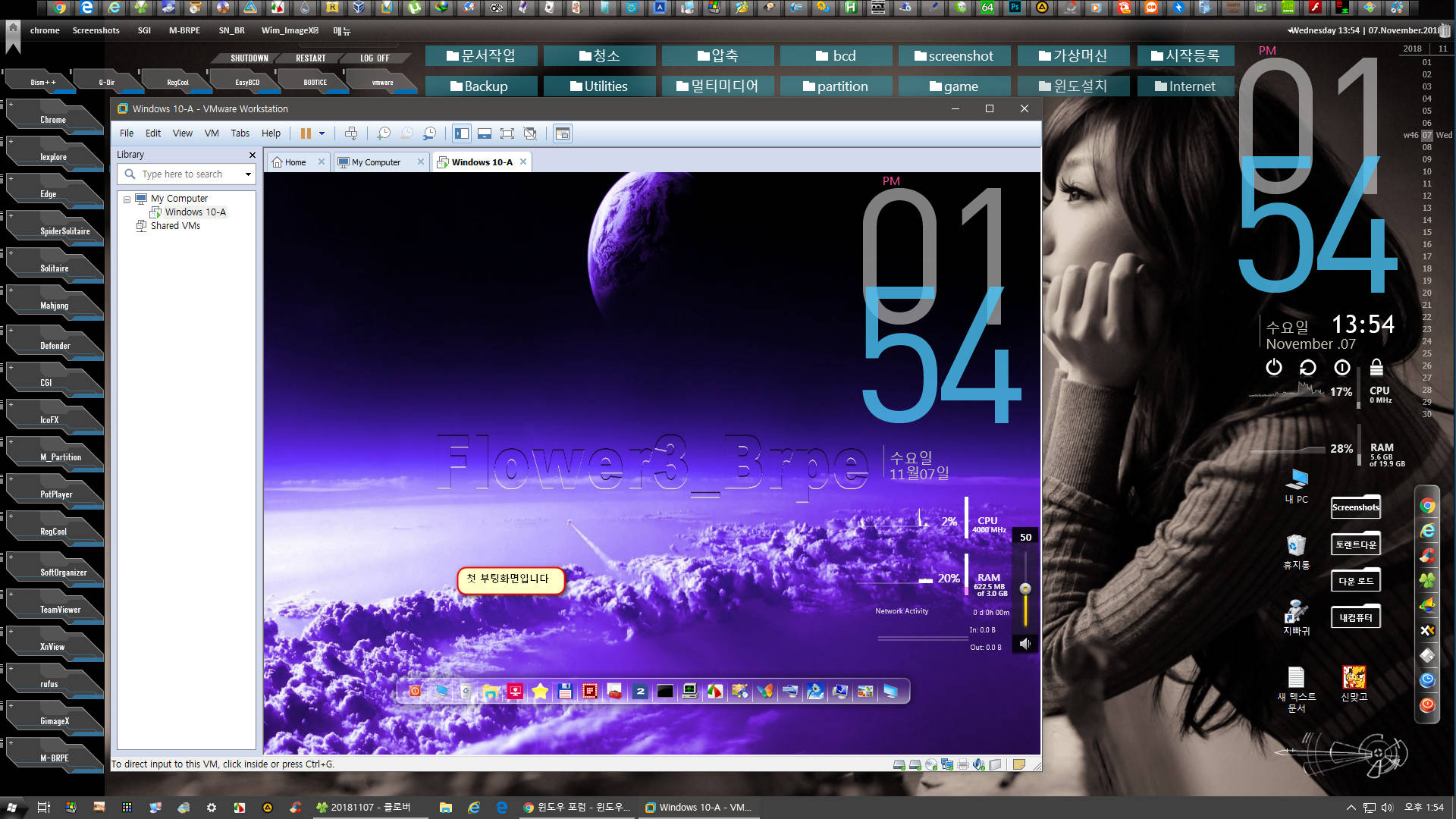Click the printer status icon
Screen dimensions: 1456x819
963,764
